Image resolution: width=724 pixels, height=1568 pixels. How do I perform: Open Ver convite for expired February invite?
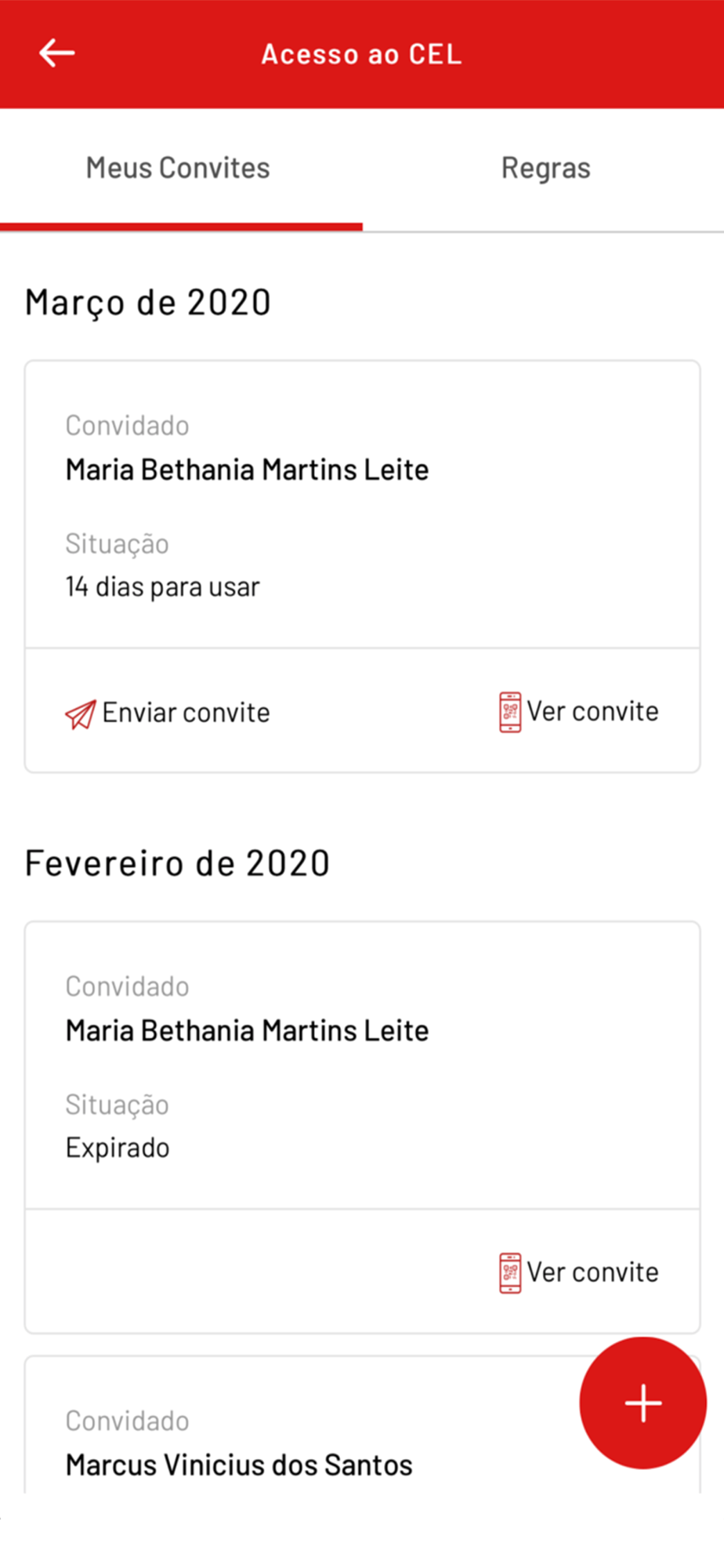[x=592, y=1272]
